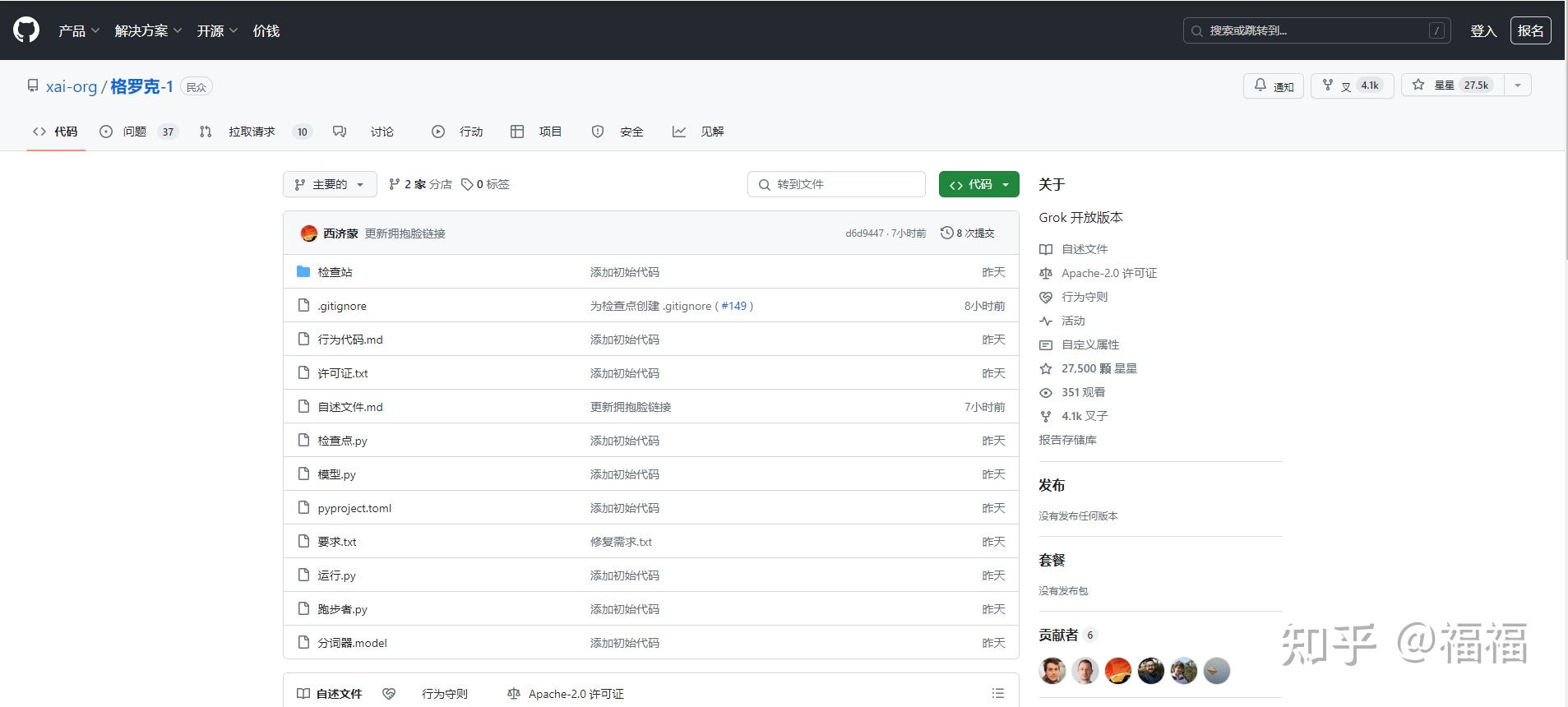Open the green 代码 clone dropdown

pos(978,184)
